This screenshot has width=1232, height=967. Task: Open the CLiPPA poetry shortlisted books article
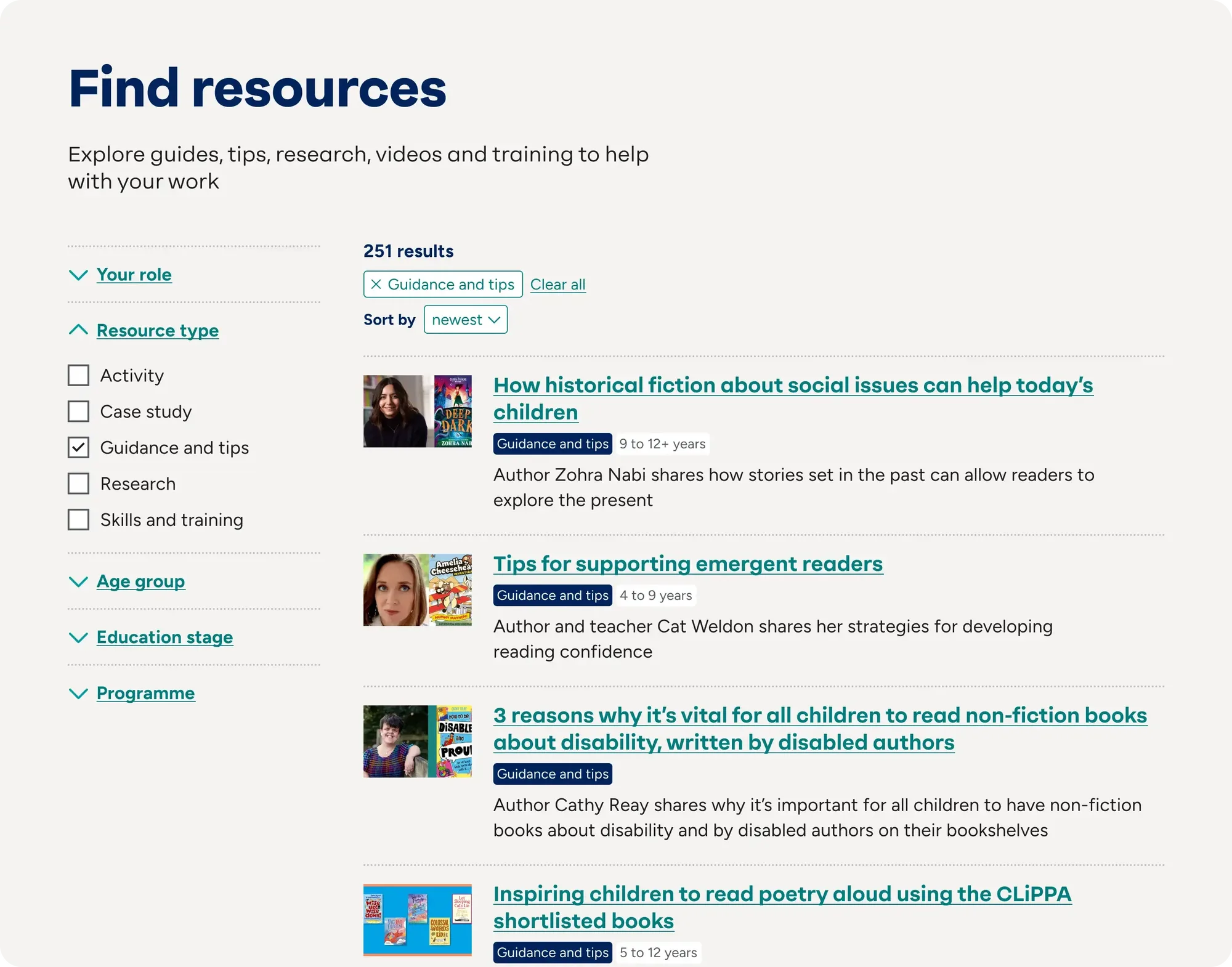[782, 894]
